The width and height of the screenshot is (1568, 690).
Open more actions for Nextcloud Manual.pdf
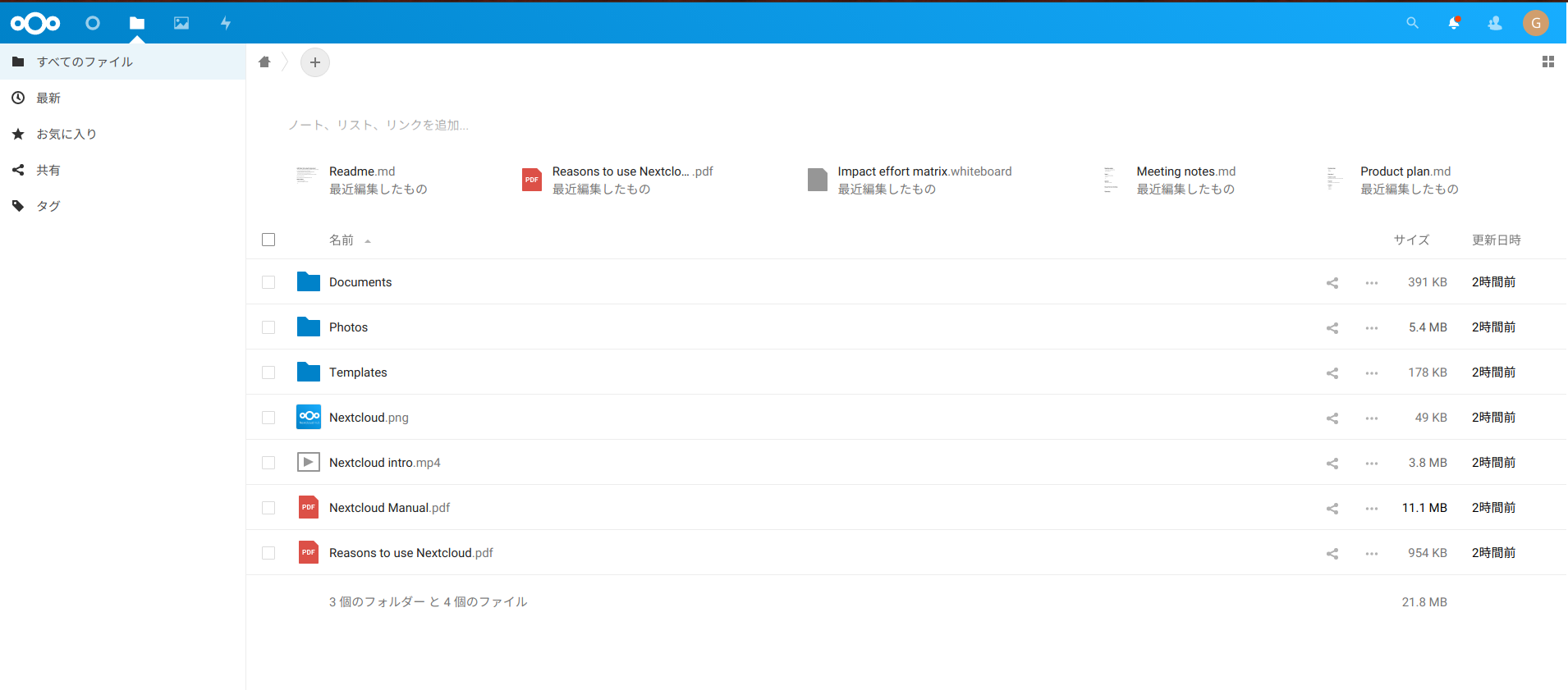point(1372,508)
